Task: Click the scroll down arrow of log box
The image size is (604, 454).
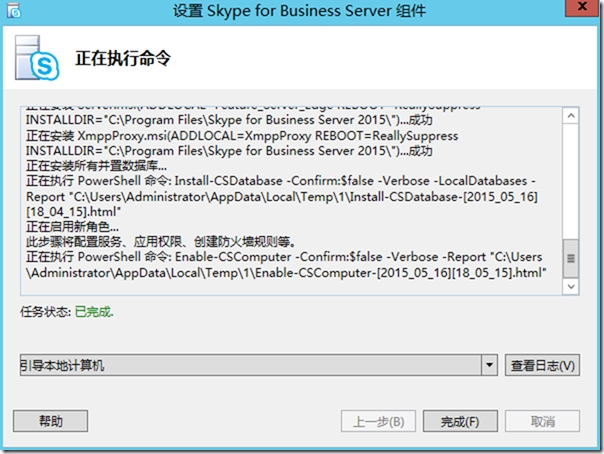Action: tap(571, 286)
